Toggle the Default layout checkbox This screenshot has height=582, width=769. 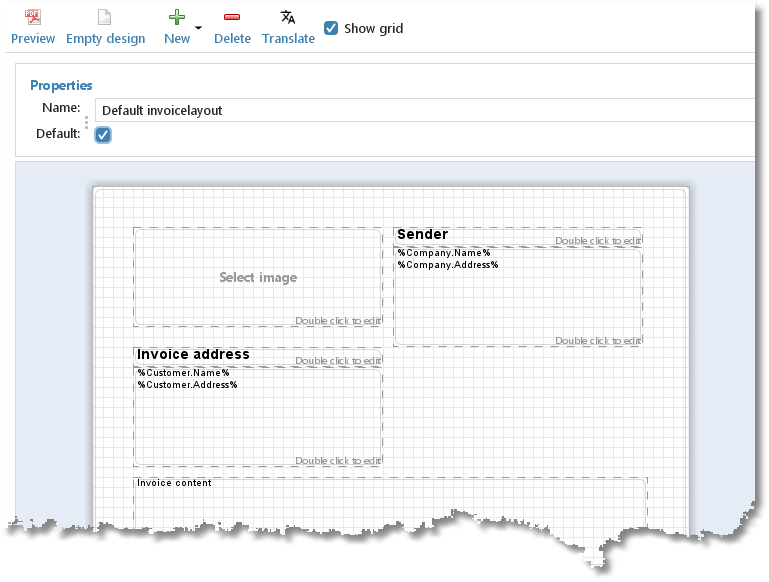point(103,135)
